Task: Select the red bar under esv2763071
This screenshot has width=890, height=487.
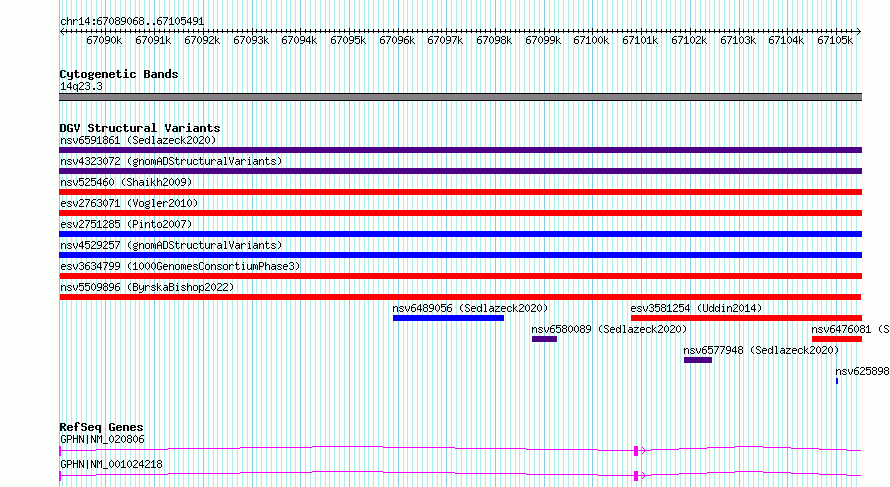Action: [460, 213]
